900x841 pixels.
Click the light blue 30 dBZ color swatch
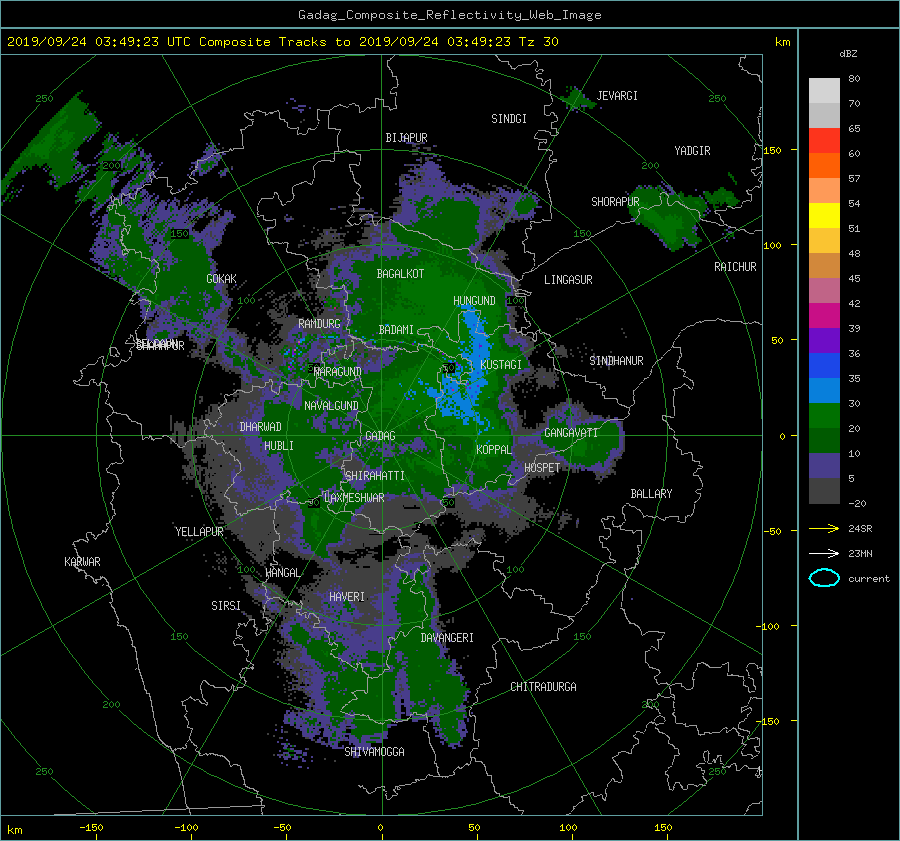[x=824, y=391]
